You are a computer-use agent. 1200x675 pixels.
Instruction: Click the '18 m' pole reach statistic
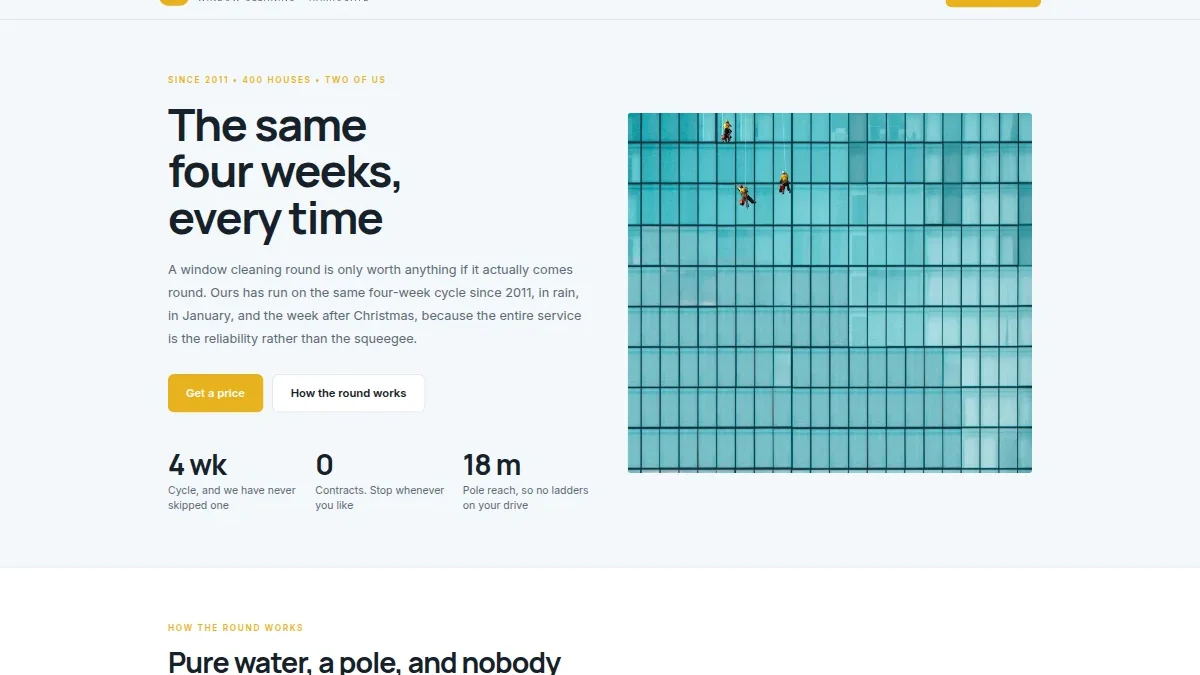(491, 465)
